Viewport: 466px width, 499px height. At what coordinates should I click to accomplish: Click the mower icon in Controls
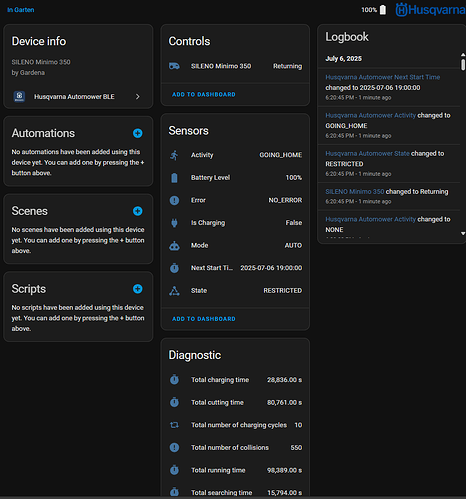[x=174, y=66]
